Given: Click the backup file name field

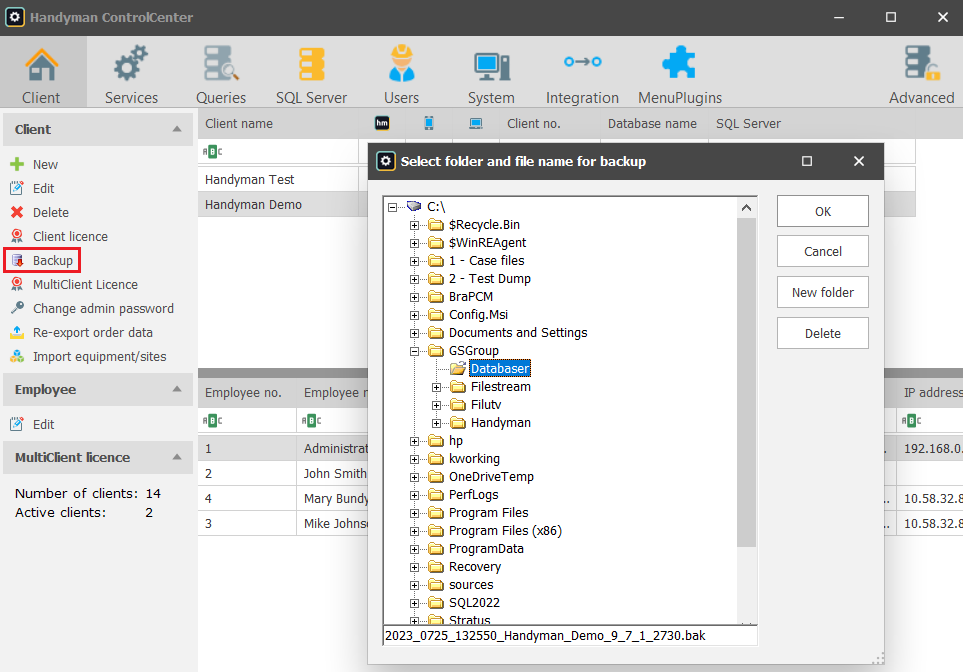Looking at the screenshot, I should (570, 635).
